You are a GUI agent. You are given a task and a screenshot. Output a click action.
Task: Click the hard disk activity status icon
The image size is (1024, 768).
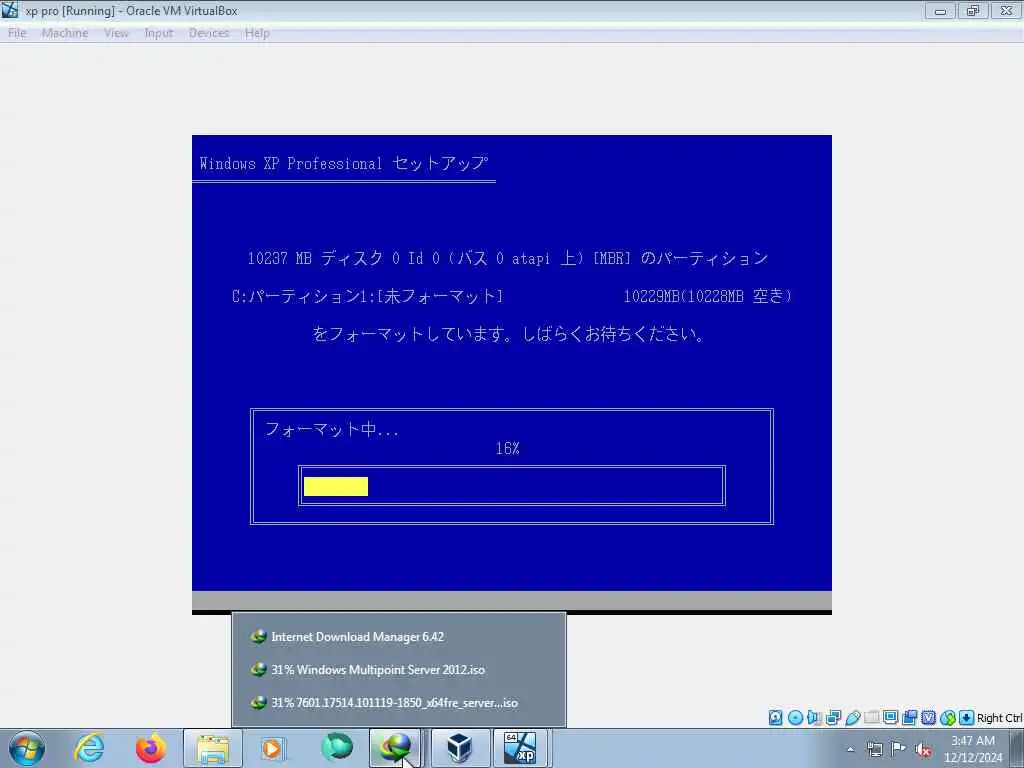(775, 718)
